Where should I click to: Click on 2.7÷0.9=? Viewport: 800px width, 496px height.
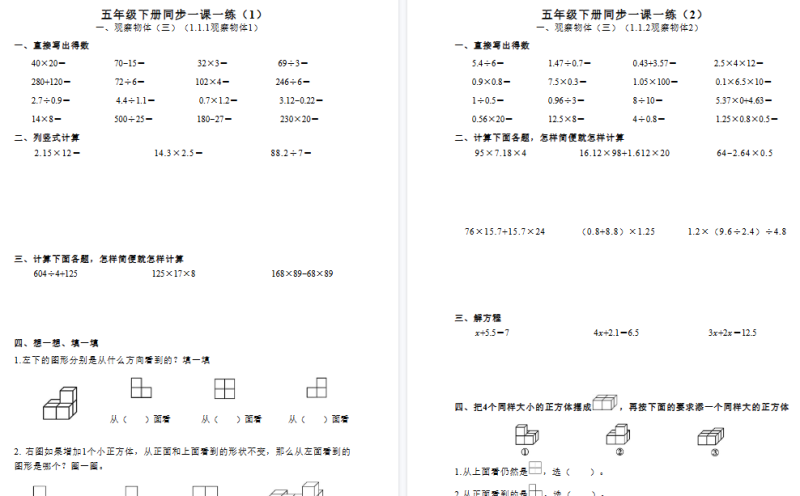(51, 101)
